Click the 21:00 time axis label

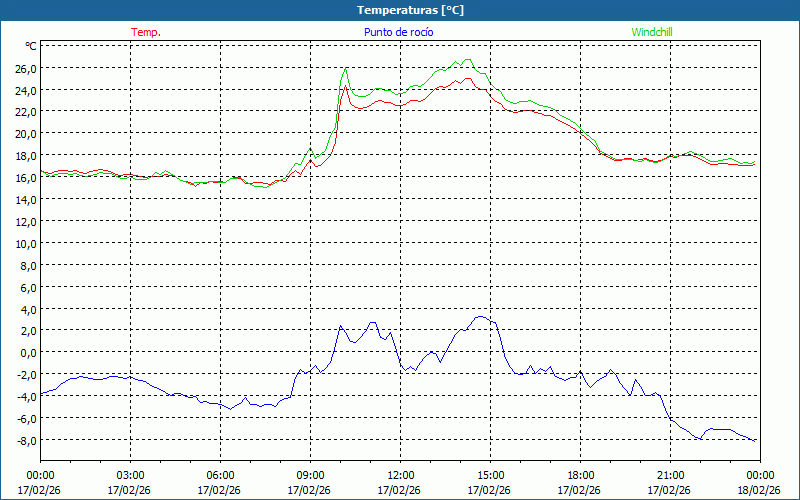click(x=670, y=475)
